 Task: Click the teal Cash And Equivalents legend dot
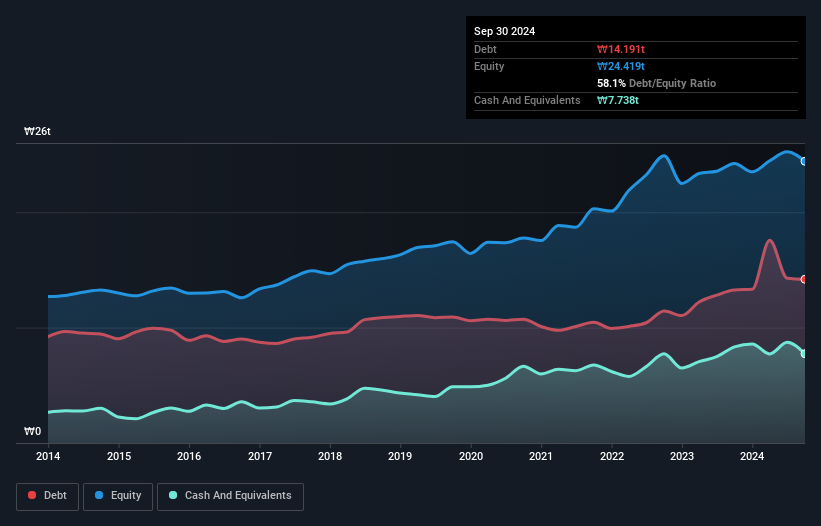coord(173,495)
